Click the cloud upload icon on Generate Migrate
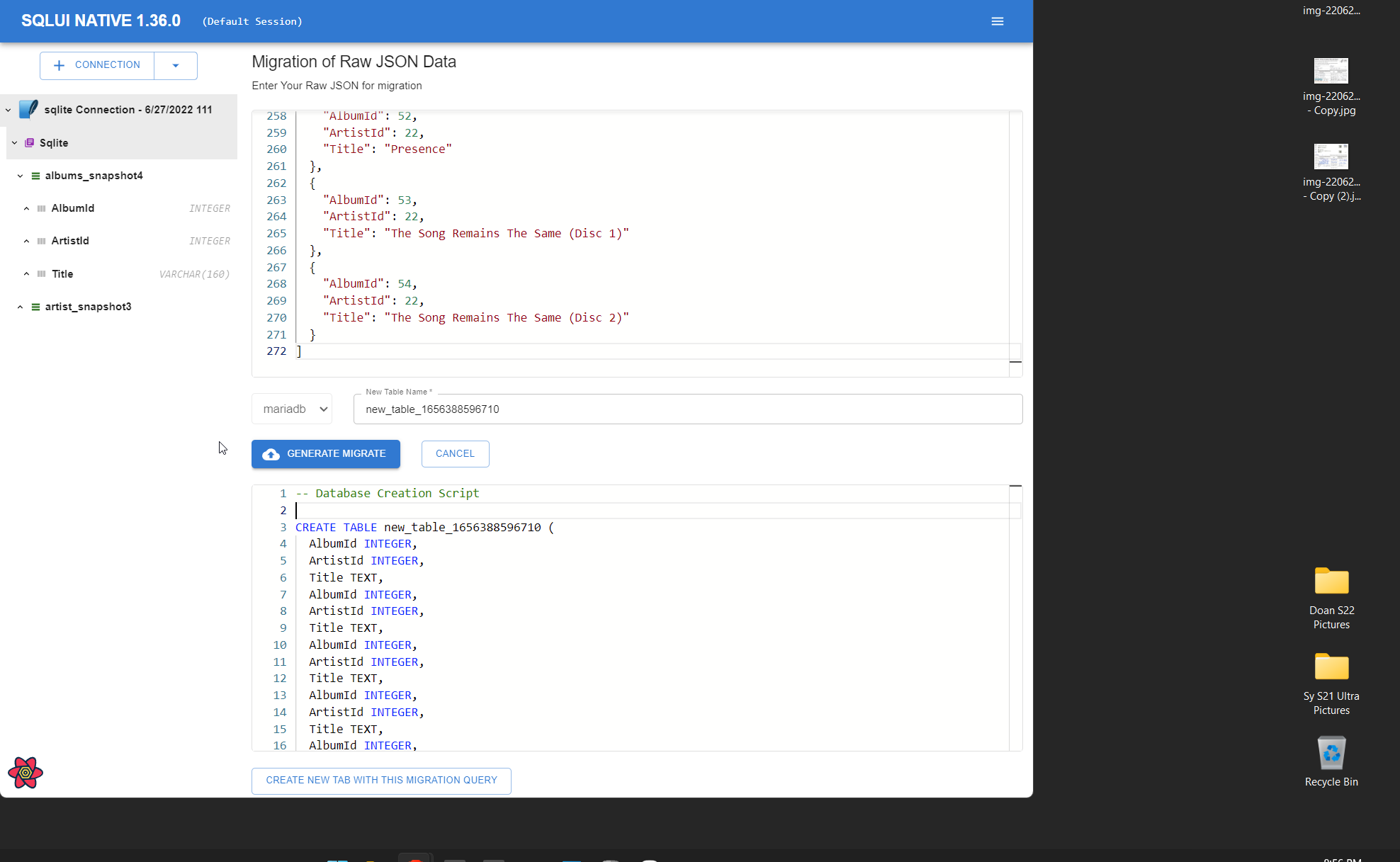Viewport: 1400px width, 862px height. click(271, 454)
